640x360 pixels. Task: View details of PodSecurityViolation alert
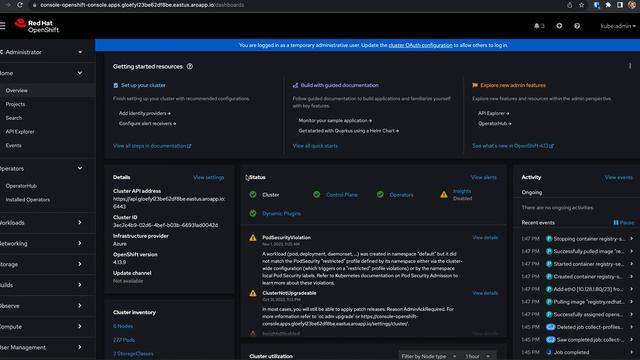(485, 237)
